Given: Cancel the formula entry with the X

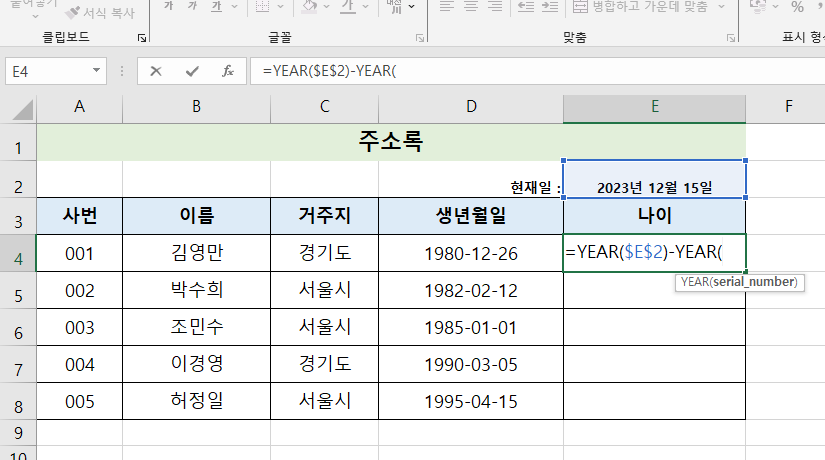Looking at the screenshot, I should tap(156, 71).
